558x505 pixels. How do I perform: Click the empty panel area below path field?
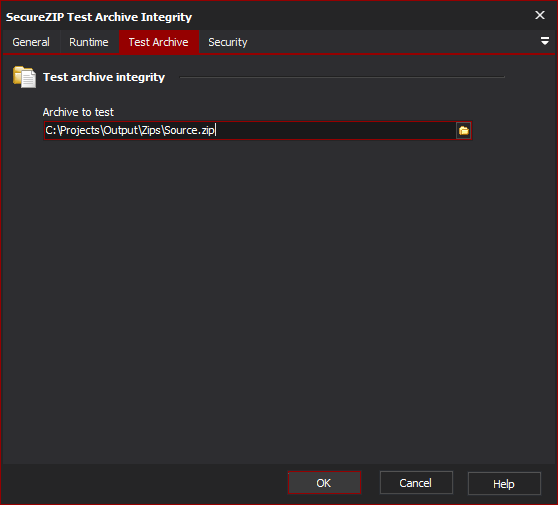278,299
